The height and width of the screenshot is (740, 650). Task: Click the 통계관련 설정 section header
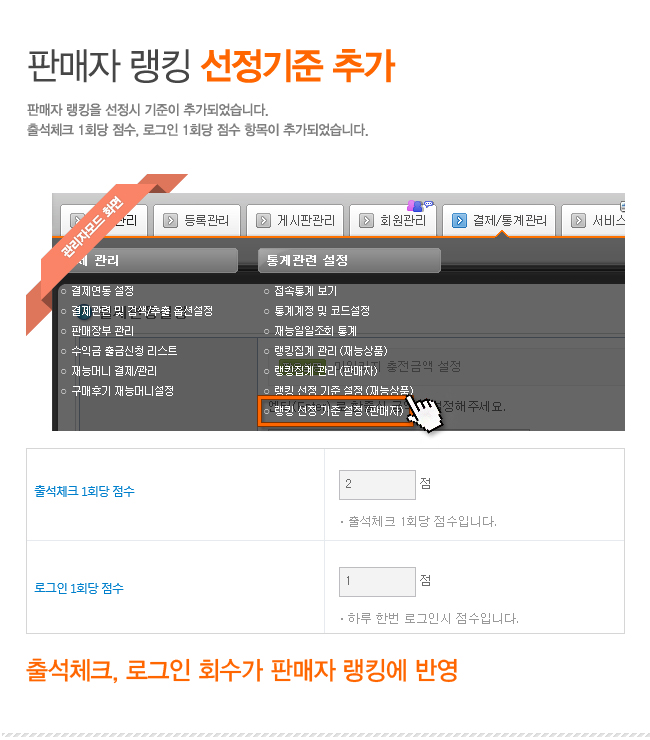(349, 261)
